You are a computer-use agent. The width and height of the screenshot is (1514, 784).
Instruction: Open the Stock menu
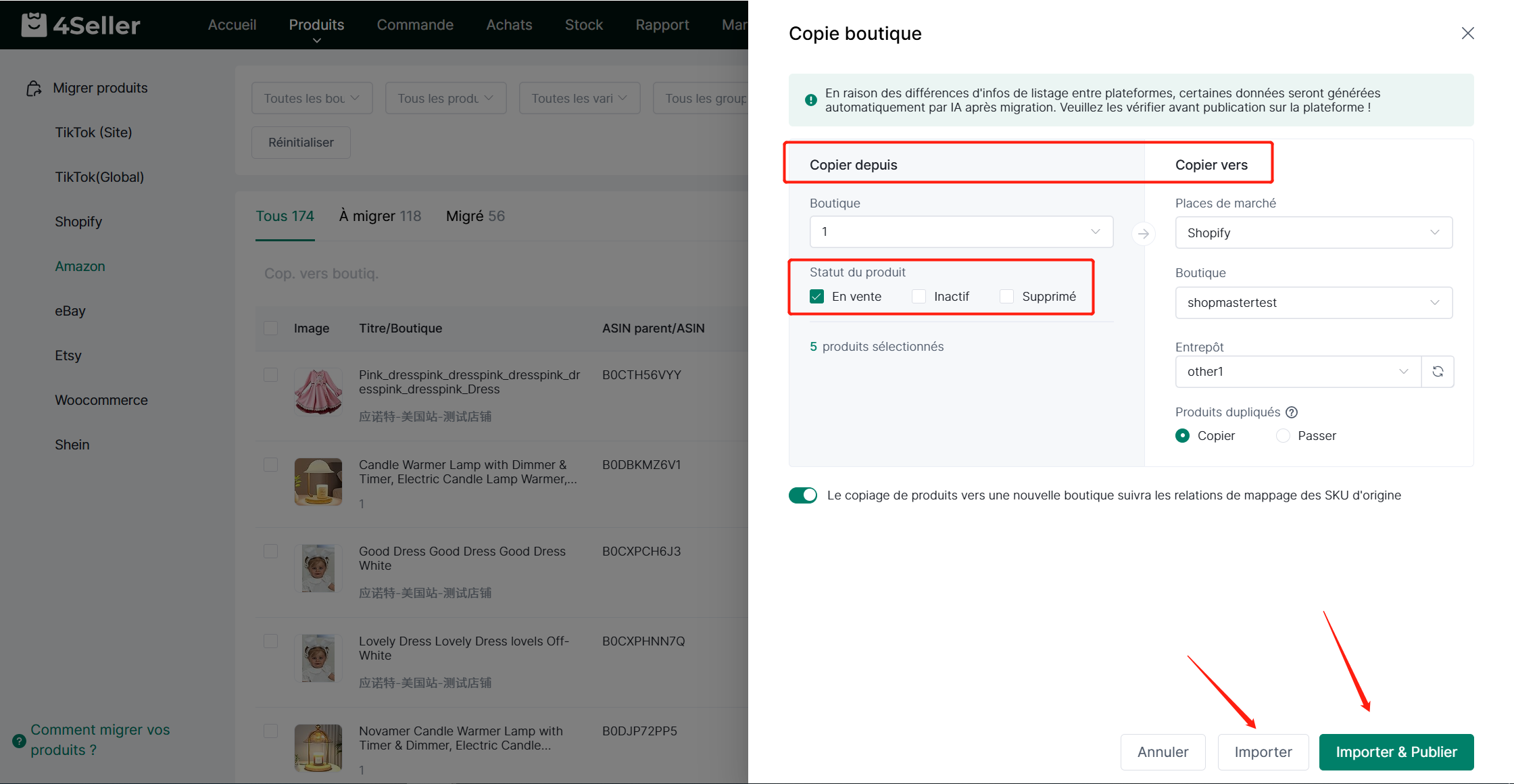click(x=583, y=25)
